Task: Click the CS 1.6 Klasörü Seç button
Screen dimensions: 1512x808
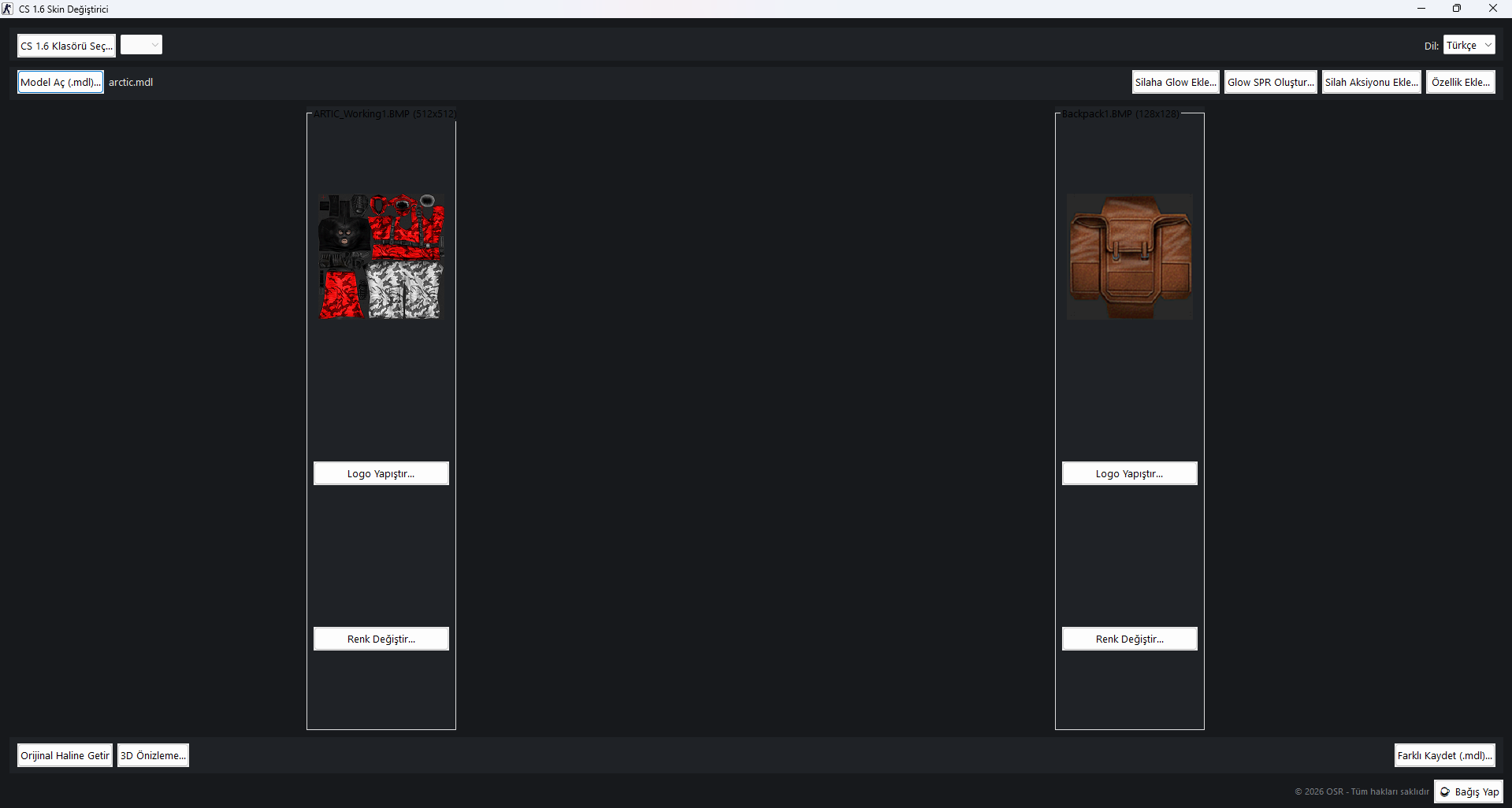Action: coord(66,46)
